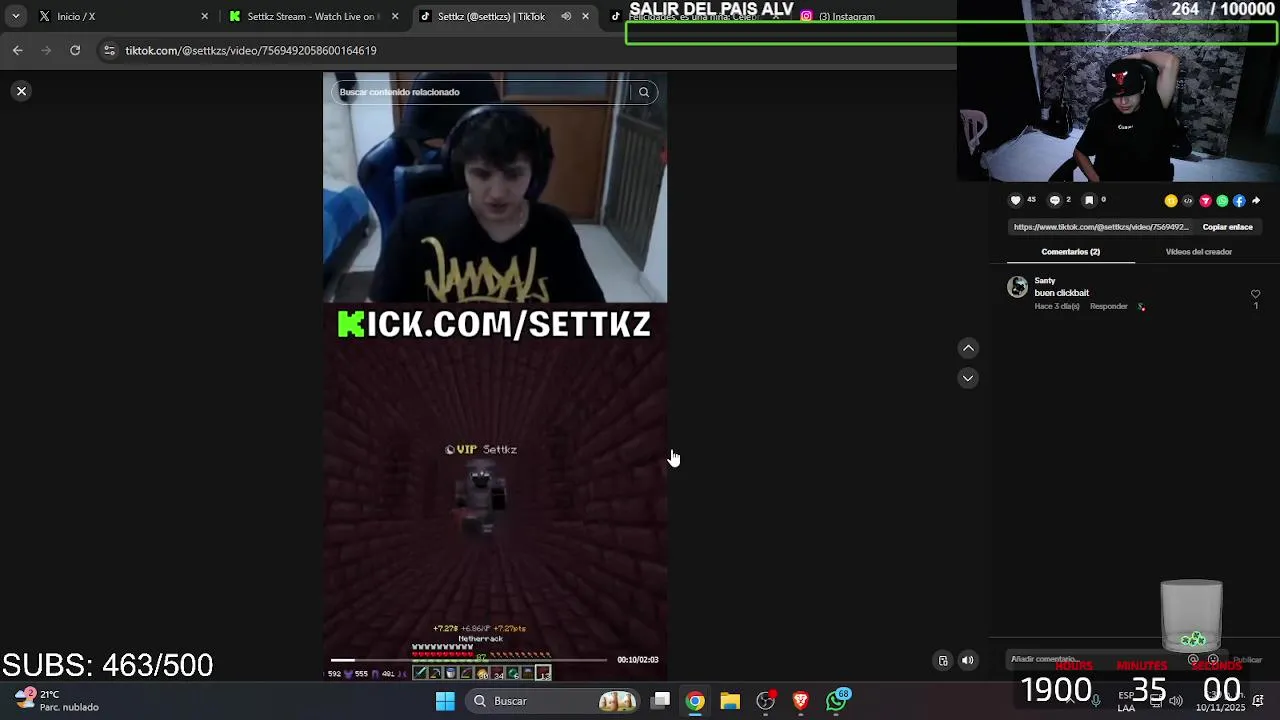The width and height of the screenshot is (1280, 720).
Task: Share the video to Facebook
Action: [x=1239, y=201]
